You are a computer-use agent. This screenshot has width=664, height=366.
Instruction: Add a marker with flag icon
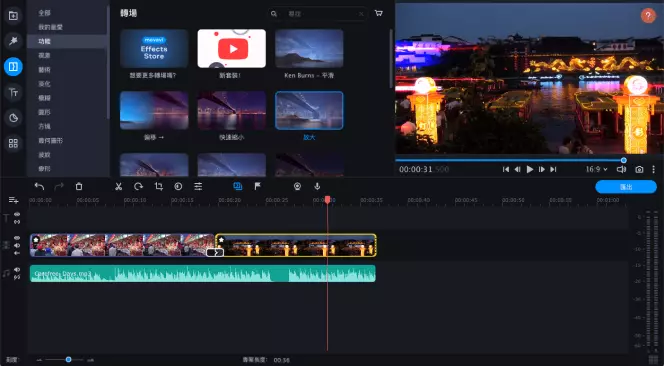pos(257,186)
